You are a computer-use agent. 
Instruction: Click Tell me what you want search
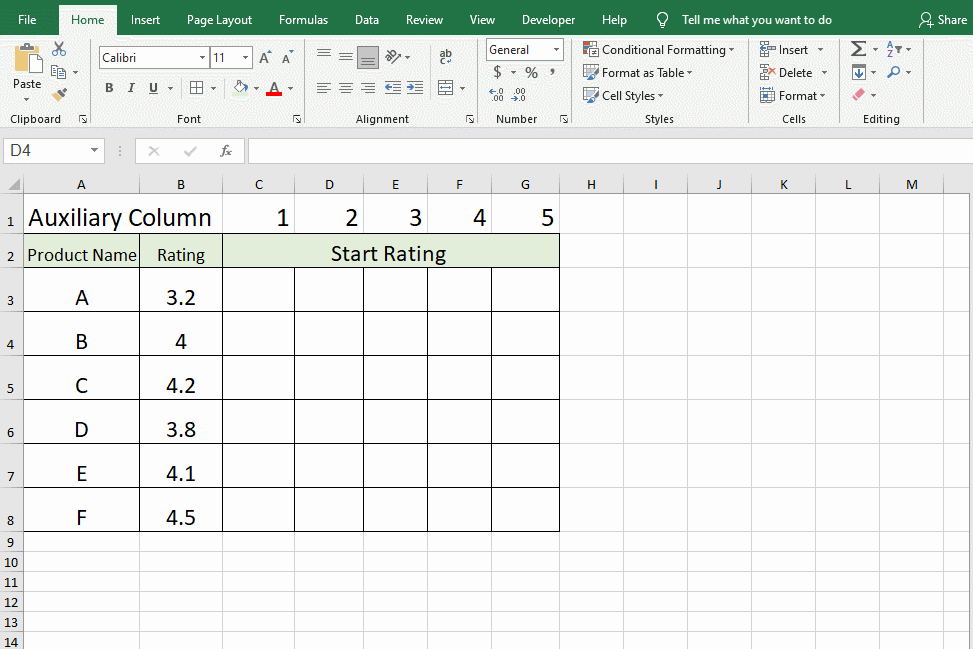(x=756, y=20)
